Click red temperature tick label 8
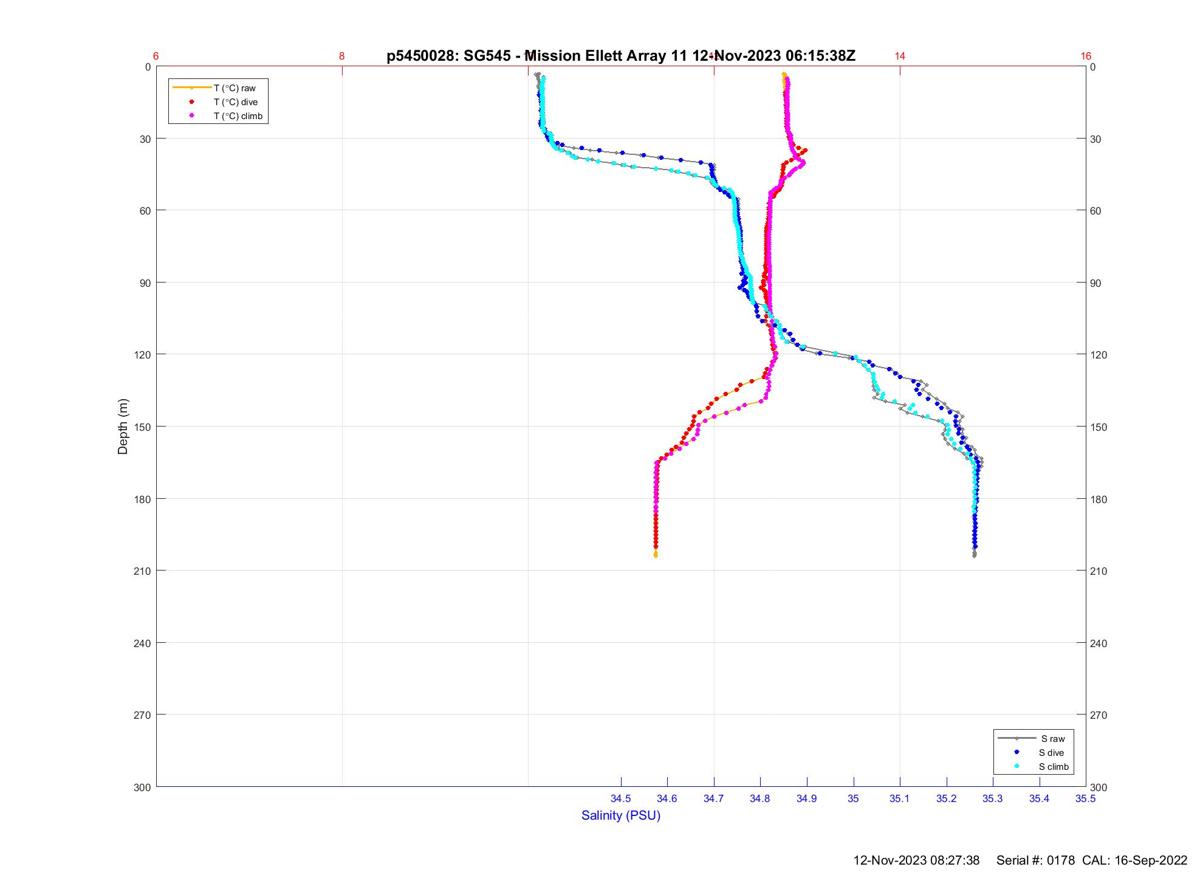Screen dimensions: 1200x885 point(342,56)
